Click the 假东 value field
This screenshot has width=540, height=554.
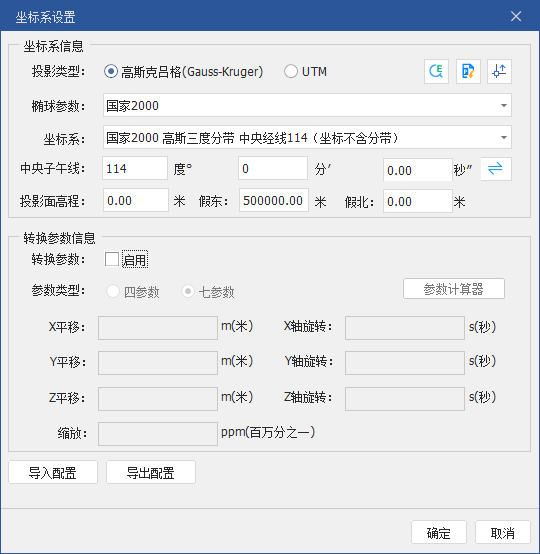(x=274, y=200)
